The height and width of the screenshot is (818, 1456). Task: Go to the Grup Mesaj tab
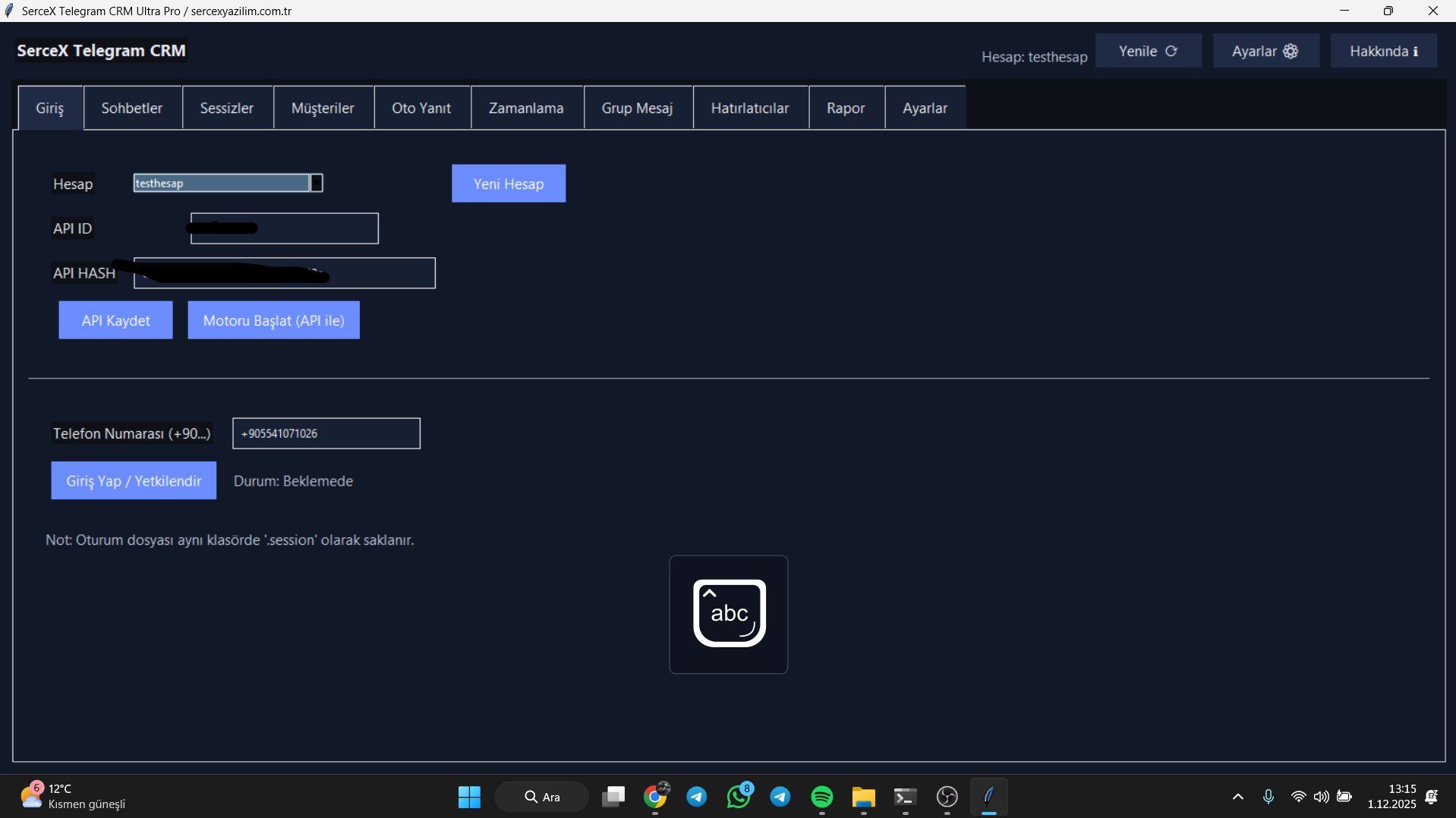pyautogui.click(x=637, y=108)
